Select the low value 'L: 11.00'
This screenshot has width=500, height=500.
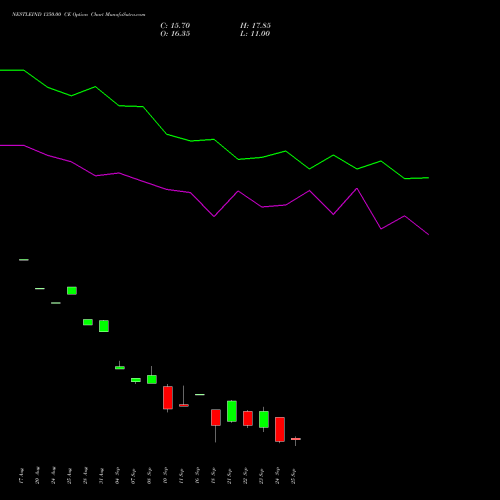(x=255, y=34)
